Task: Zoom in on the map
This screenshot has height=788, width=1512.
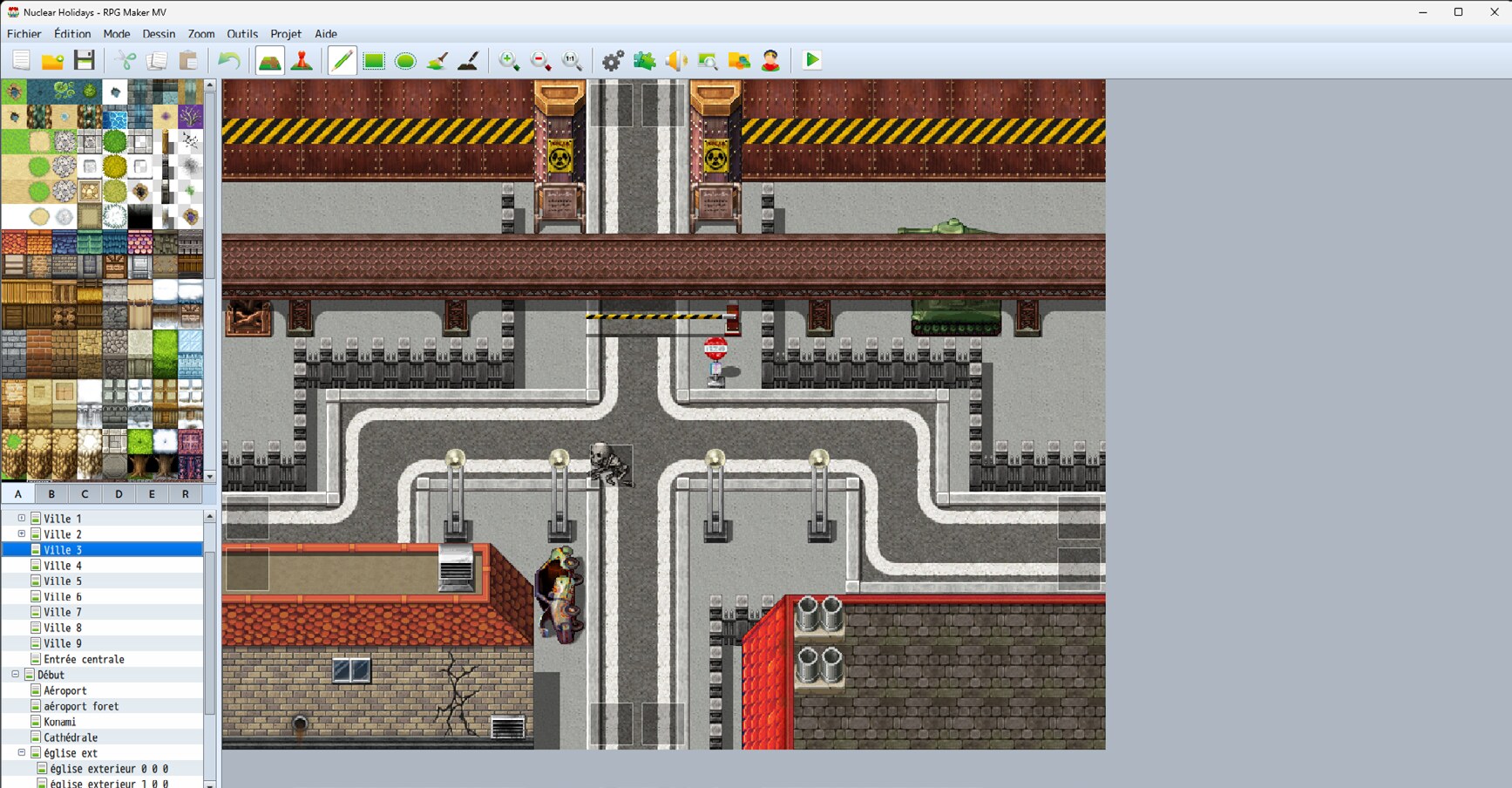Action: click(x=509, y=60)
